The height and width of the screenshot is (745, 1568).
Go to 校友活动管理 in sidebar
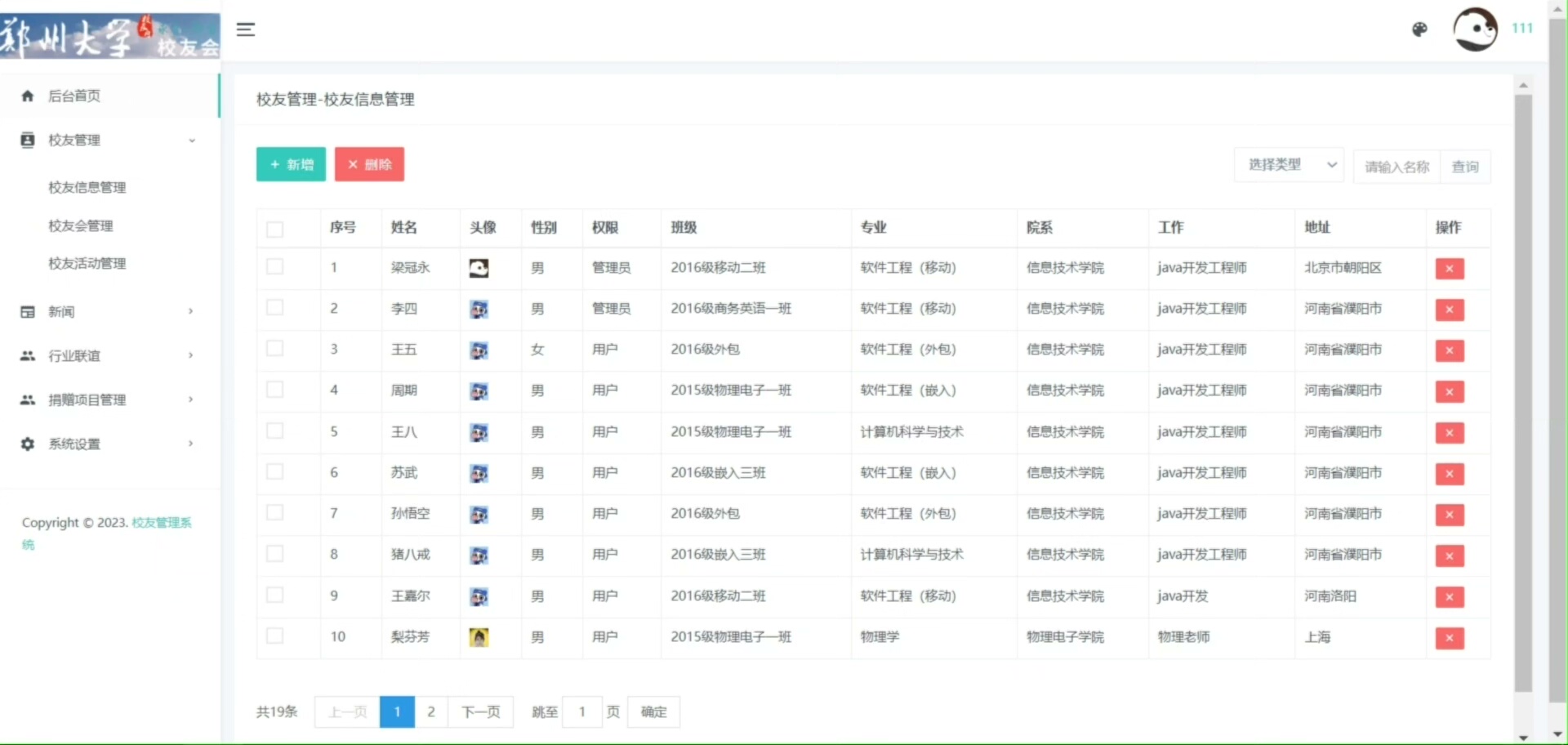pos(87,264)
